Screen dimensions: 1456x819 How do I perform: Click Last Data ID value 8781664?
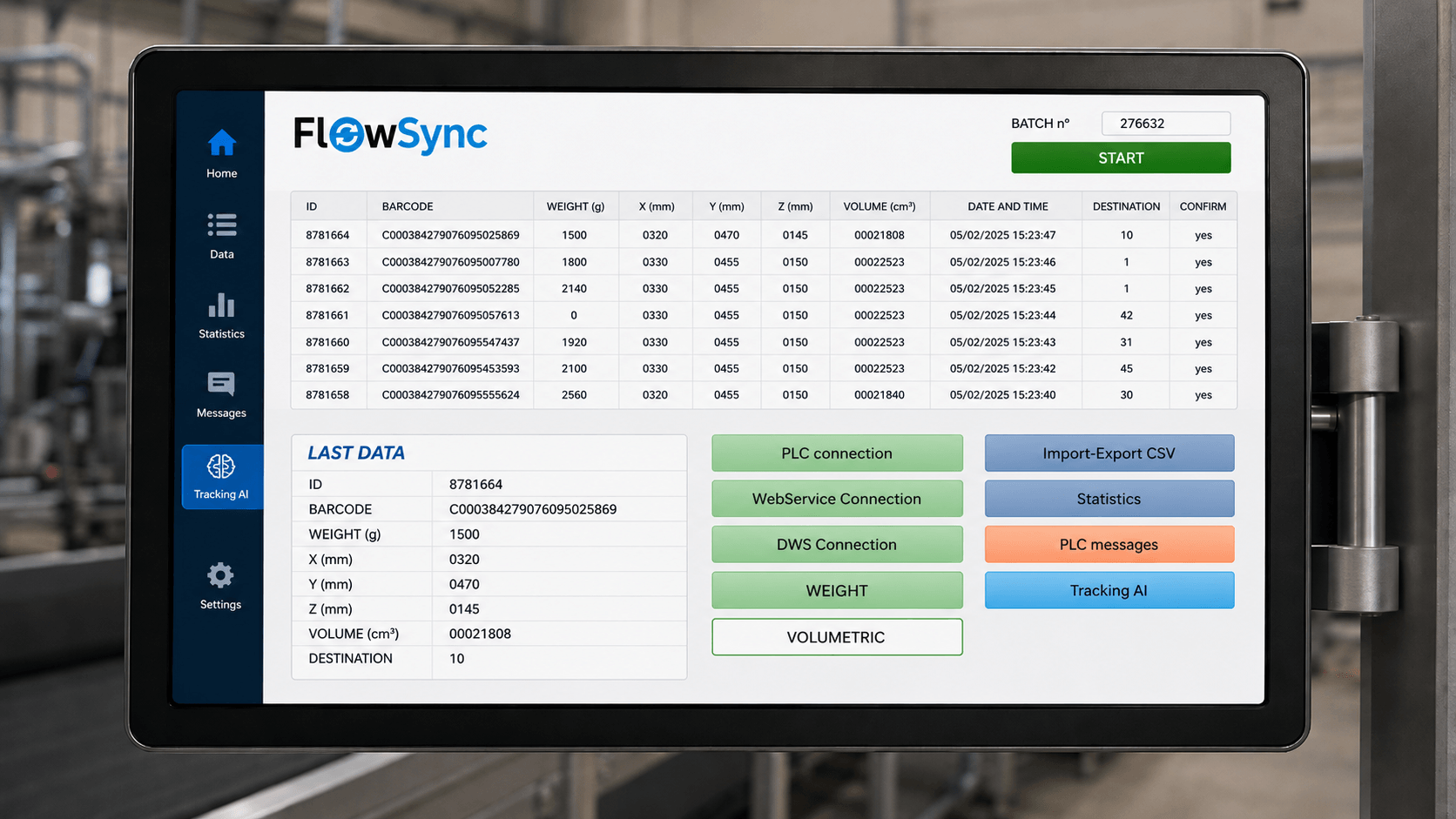click(475, 485)
